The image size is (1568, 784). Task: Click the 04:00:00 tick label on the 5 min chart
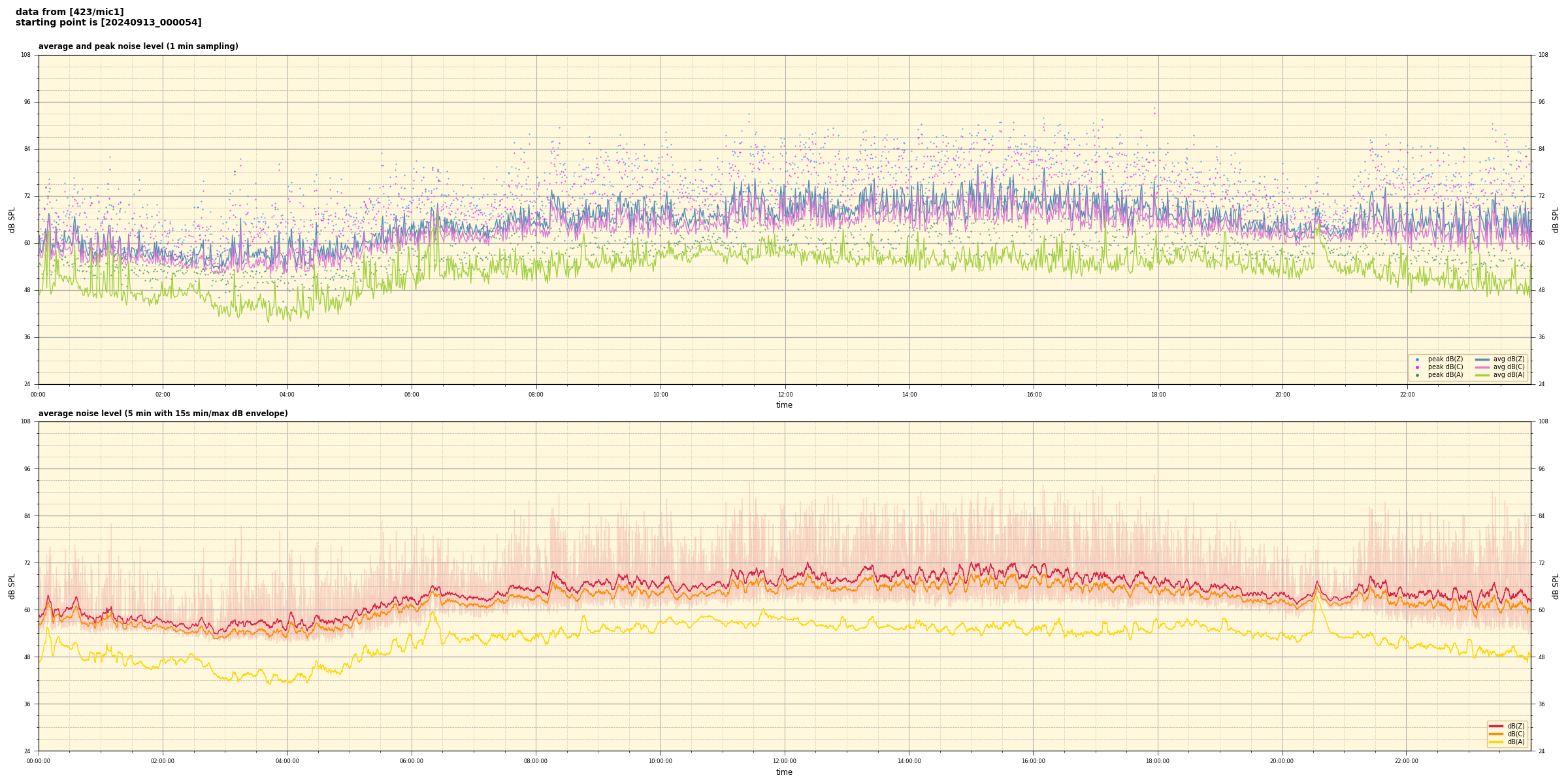[287, 761]
